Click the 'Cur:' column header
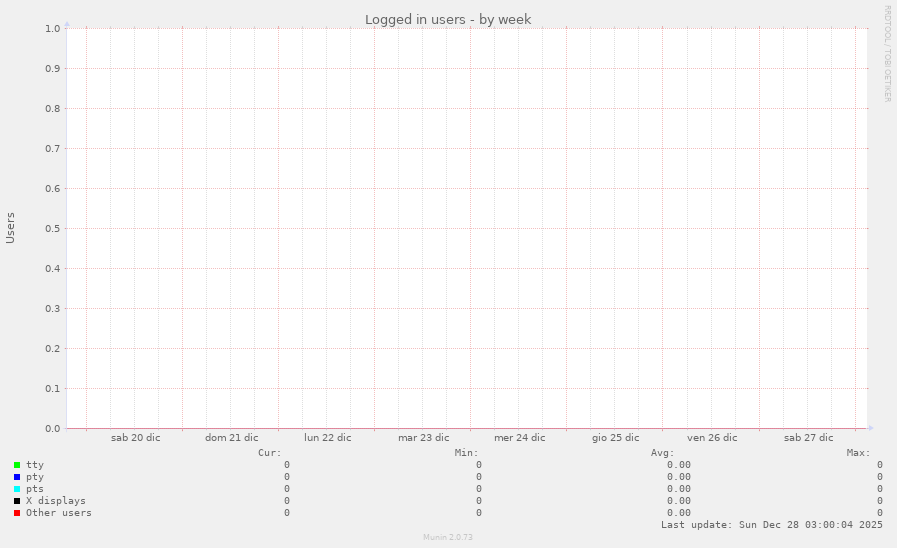Screen dimensions: 897x548 pos(269,453)
